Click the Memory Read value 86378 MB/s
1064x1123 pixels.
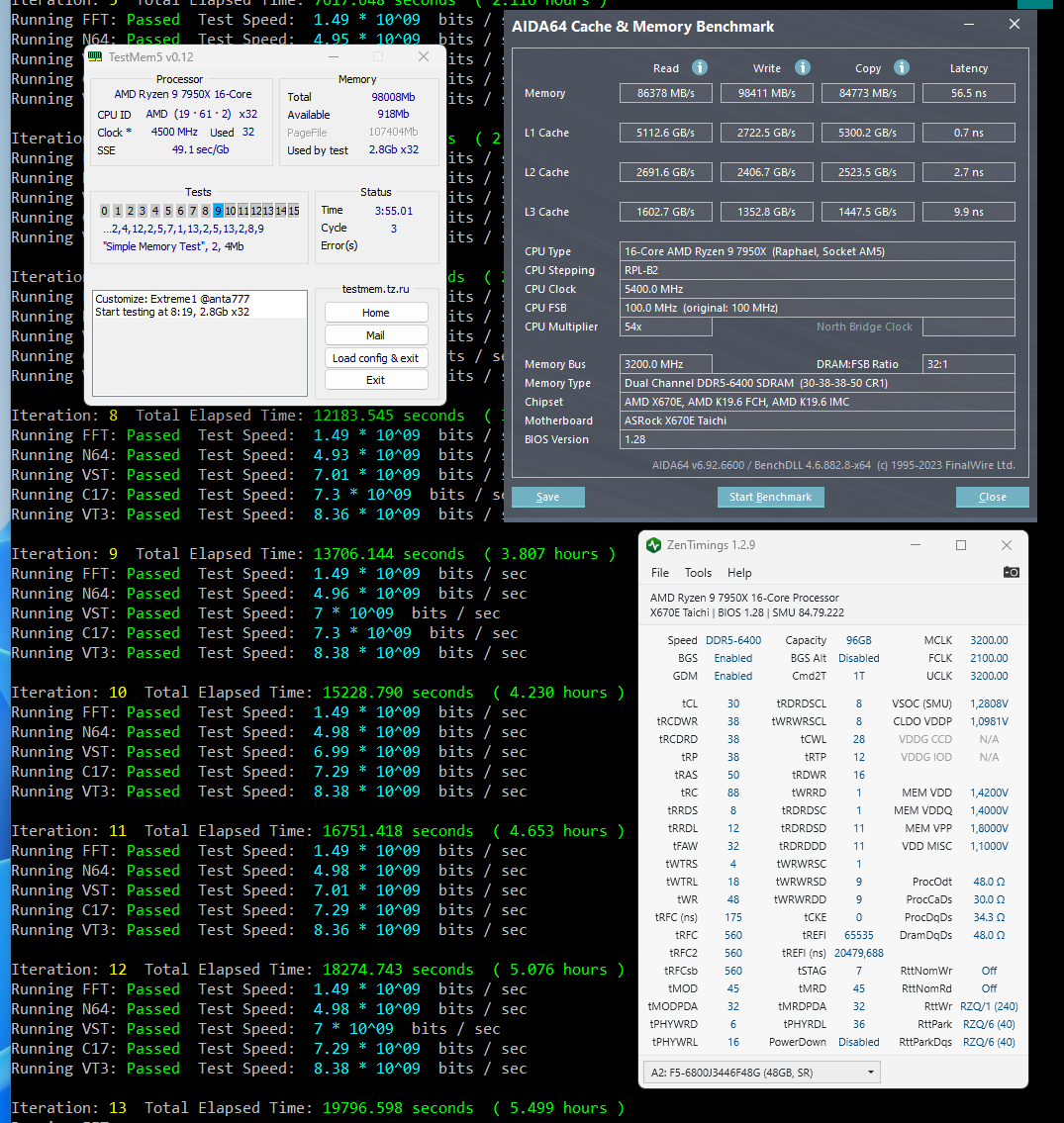click(666, 93)
